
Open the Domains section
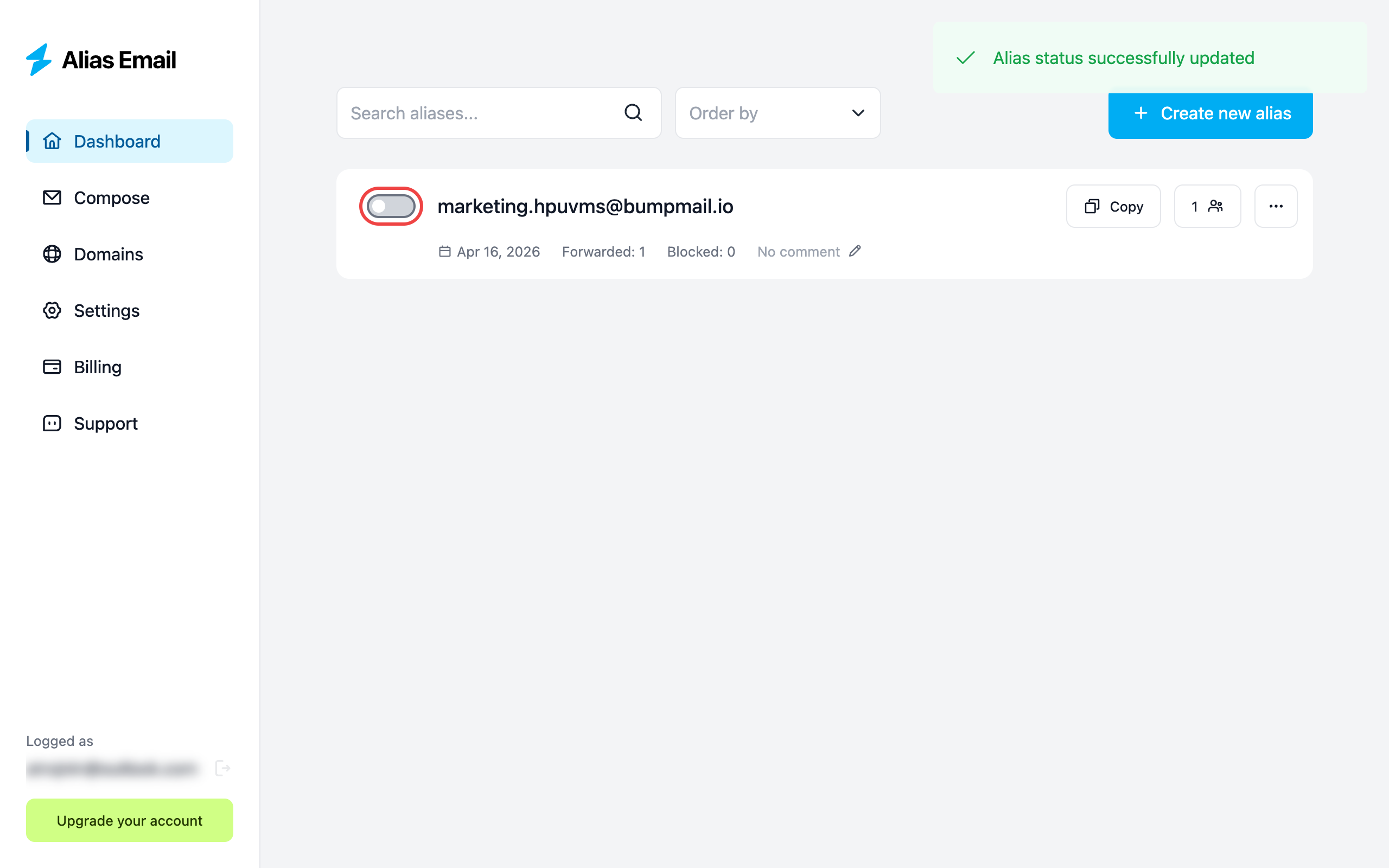point(108,254)
